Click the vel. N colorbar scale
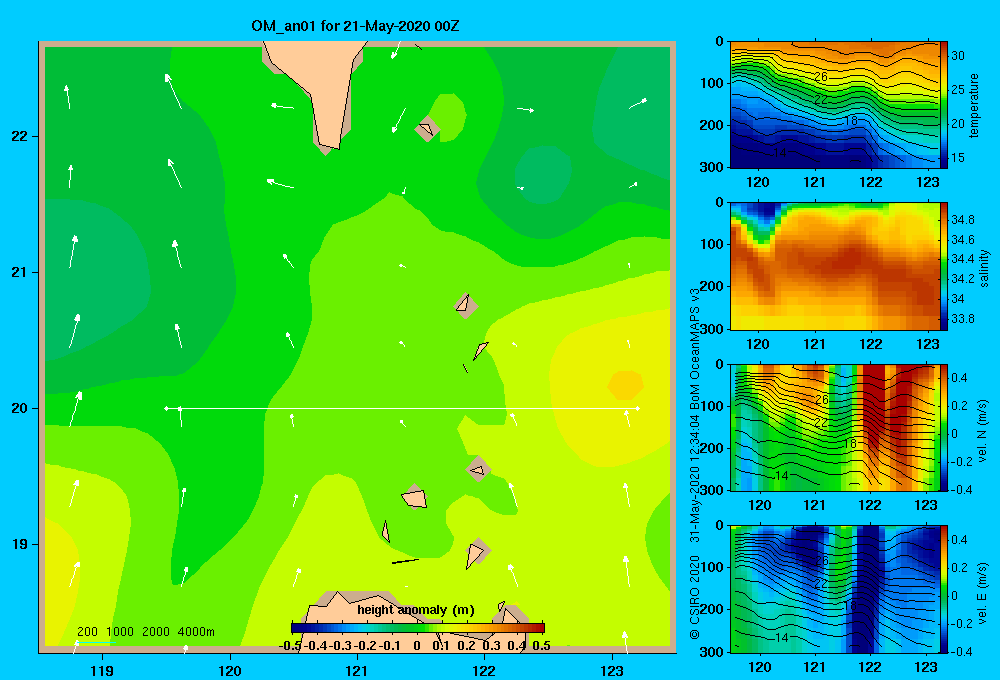1000x680 pixels. point(944,427)
